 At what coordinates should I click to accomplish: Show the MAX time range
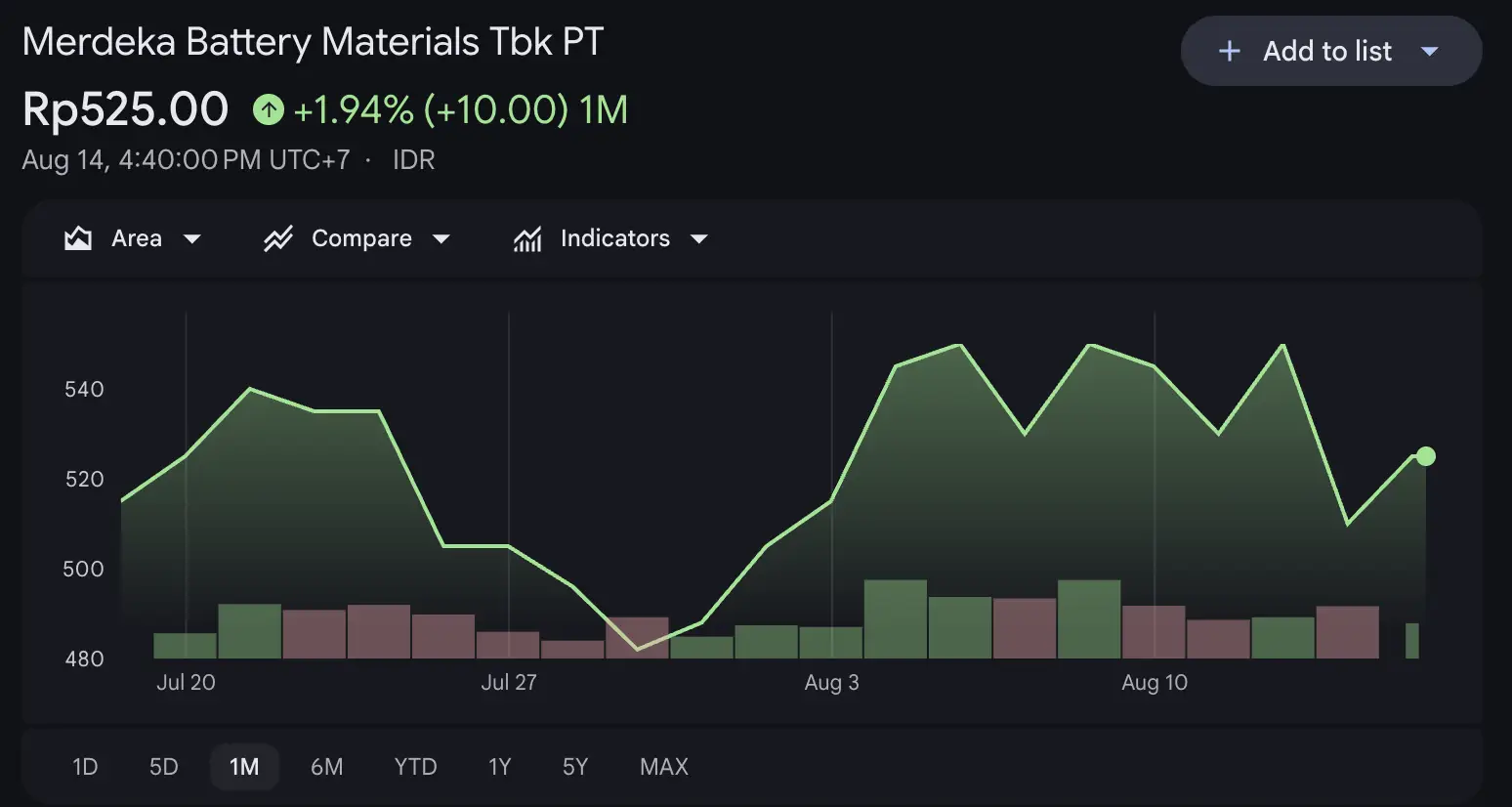[x=664, y=767]
